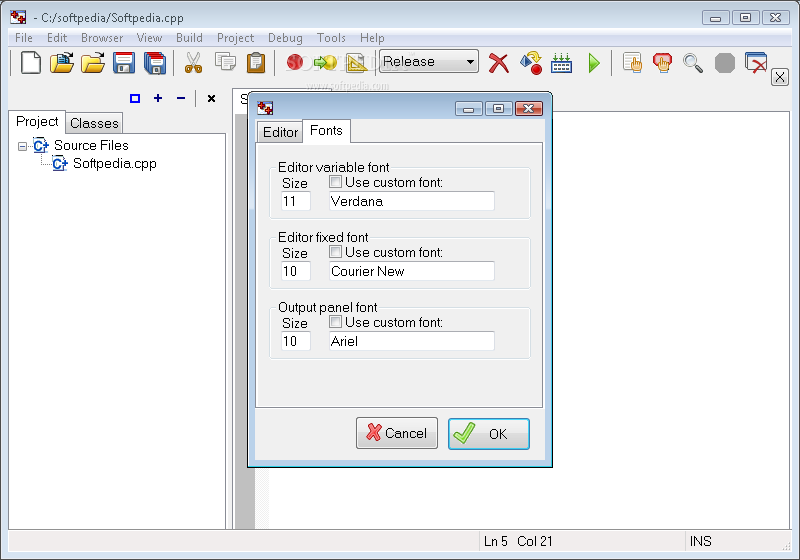Select the Source Files folder in tree
800x560 pixels.
pyautogui.click(x=91, y=145)
